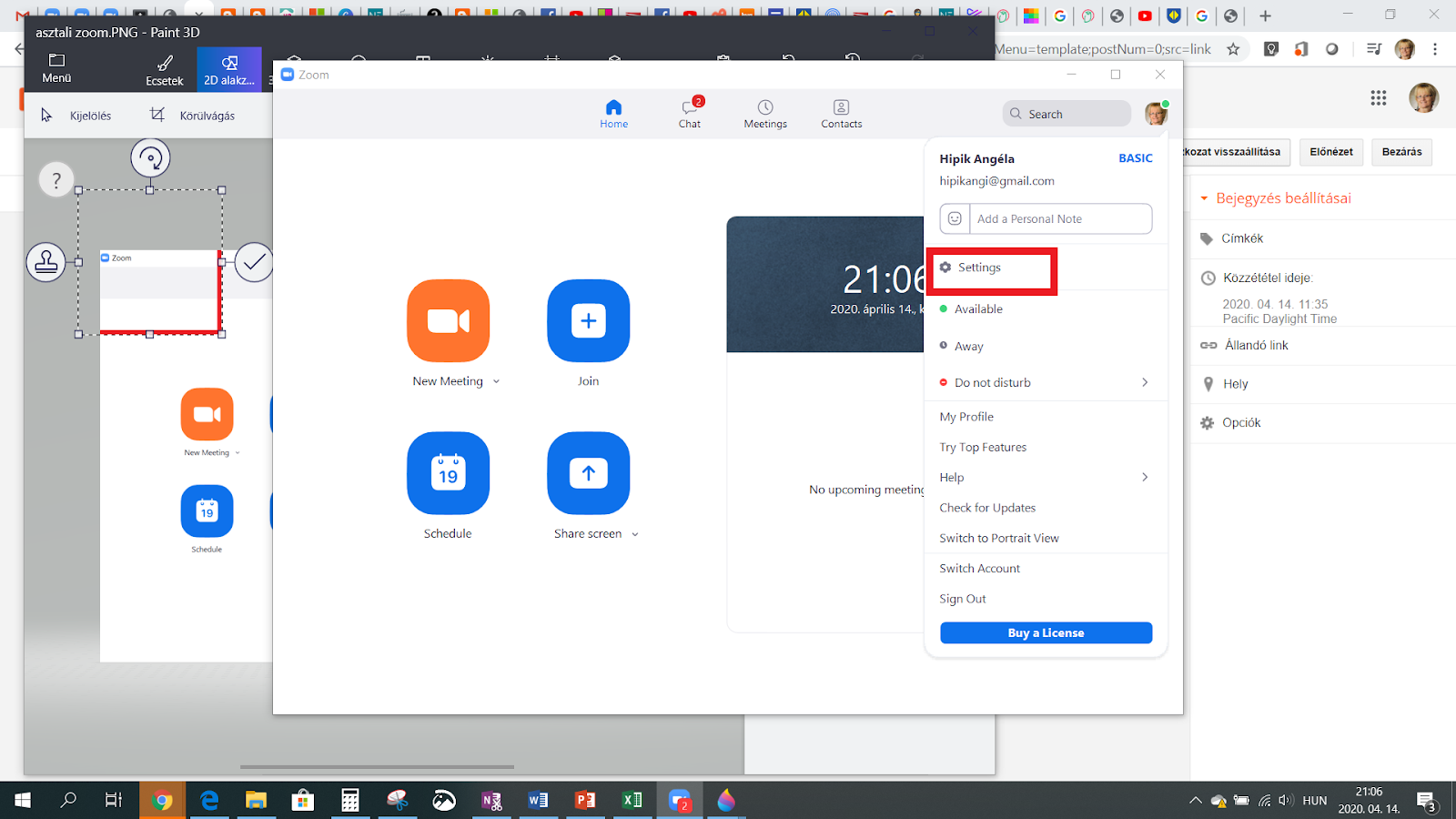The height and width of the screenshot is (819, 1456).
Task: Click the Search field in Zoom
Action: (x=1067, y=114)
